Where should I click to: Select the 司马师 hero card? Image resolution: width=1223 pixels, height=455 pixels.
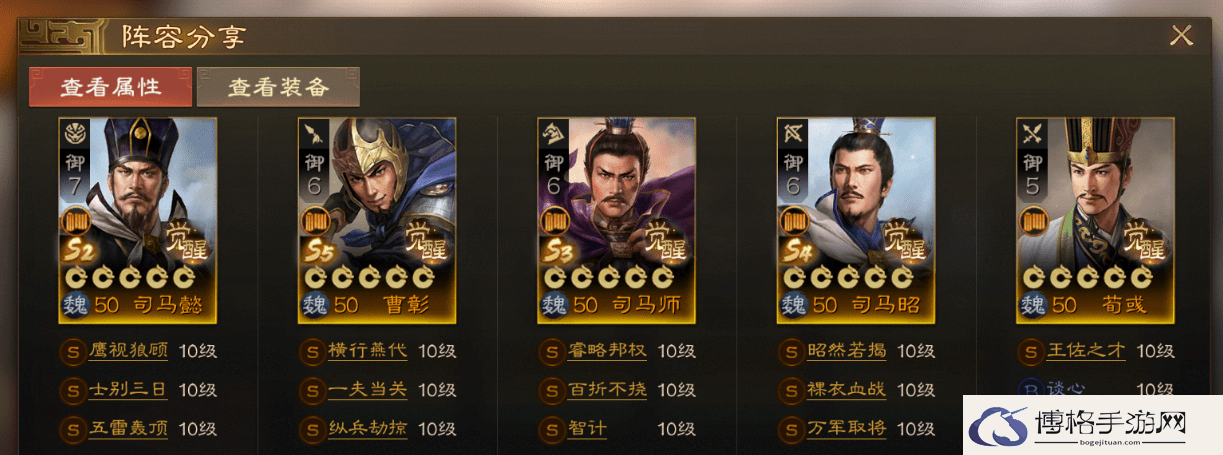(x=617, y=220)
